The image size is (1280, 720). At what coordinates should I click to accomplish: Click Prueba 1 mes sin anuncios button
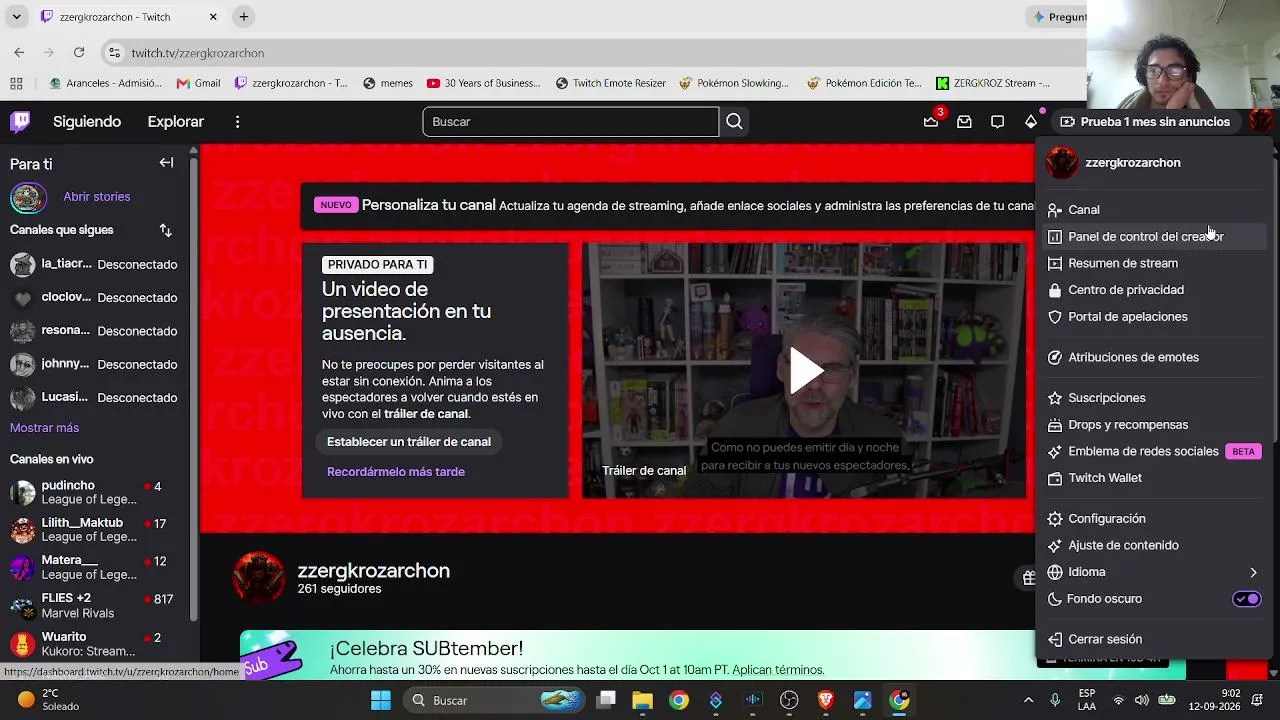1145,122
